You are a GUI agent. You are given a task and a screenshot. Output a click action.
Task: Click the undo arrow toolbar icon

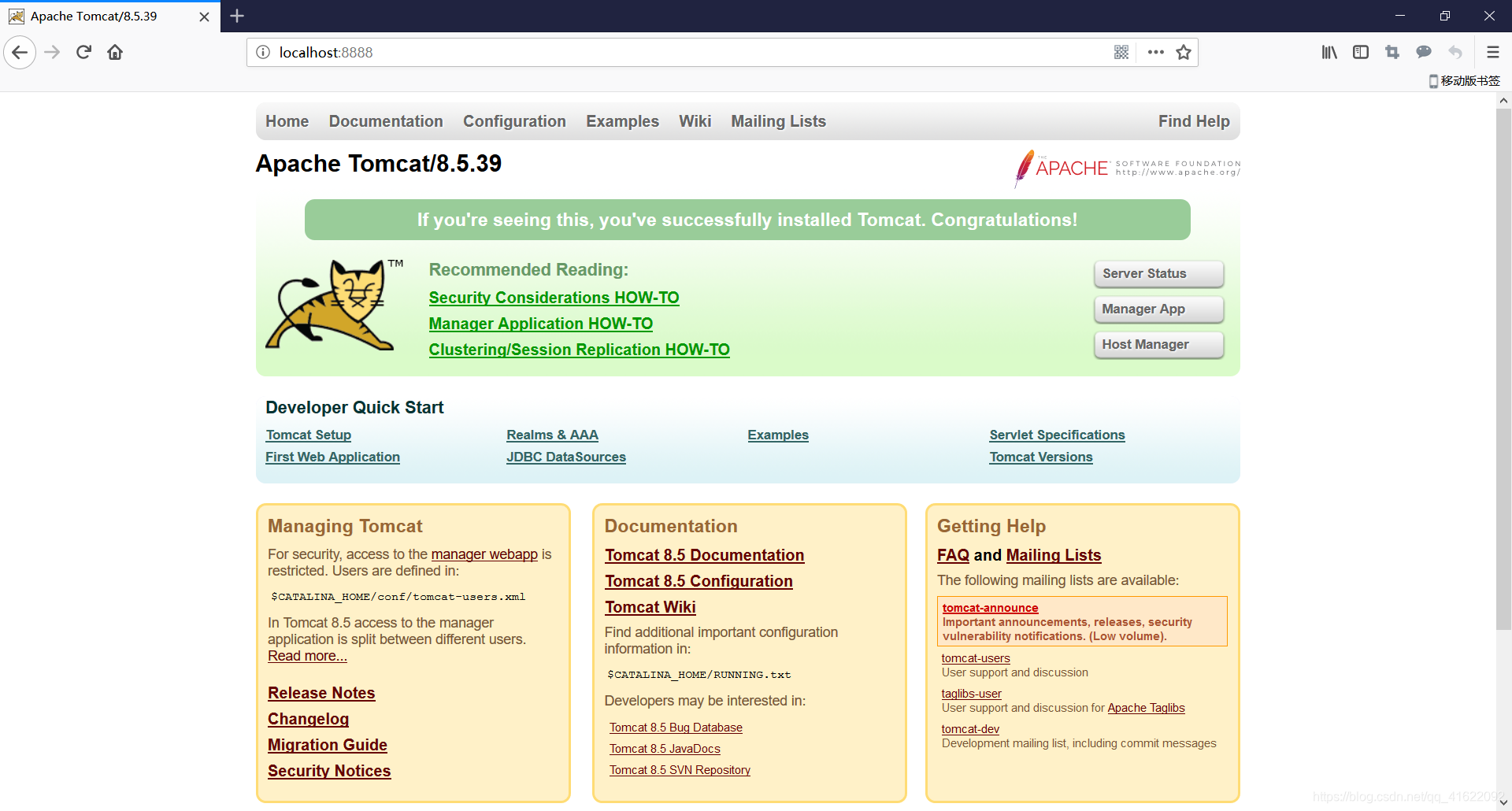pos(1455,53)
